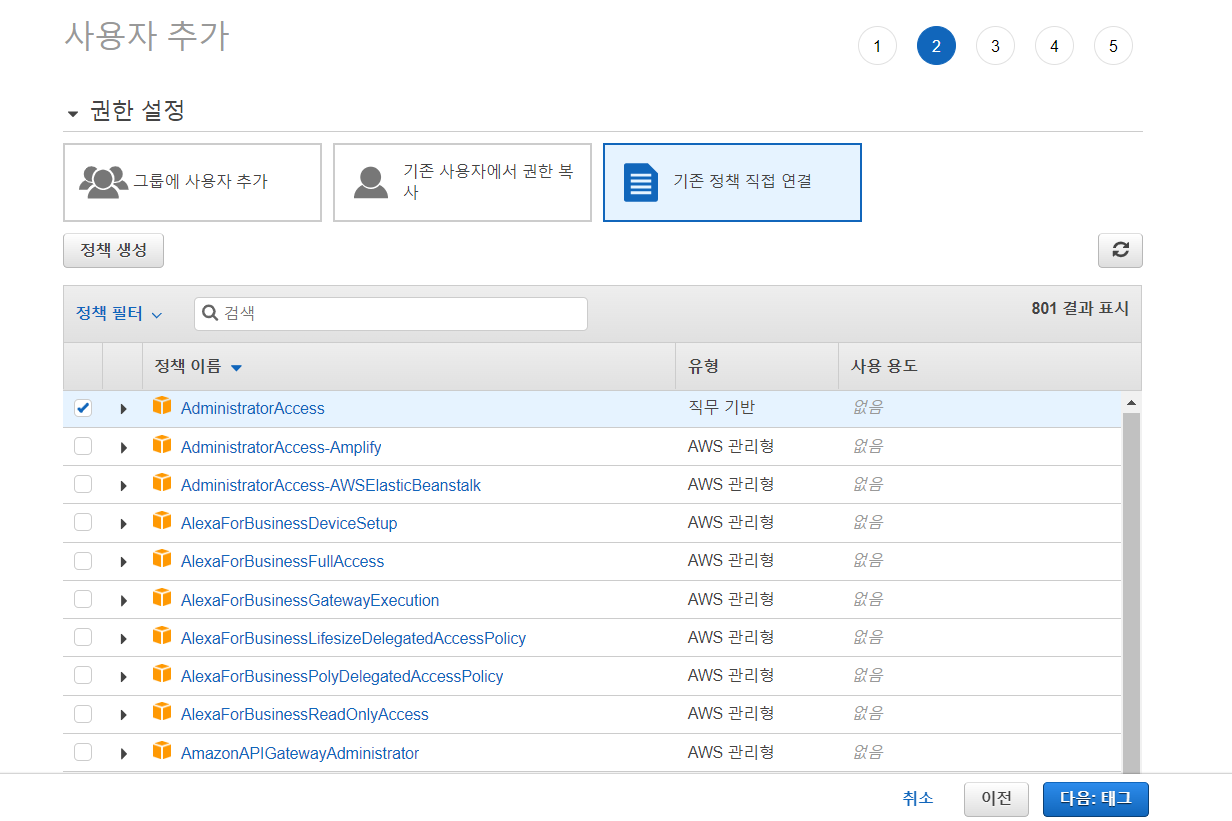Click the scrollbar up arrow
The image size is (1232, 821).
1131,402
